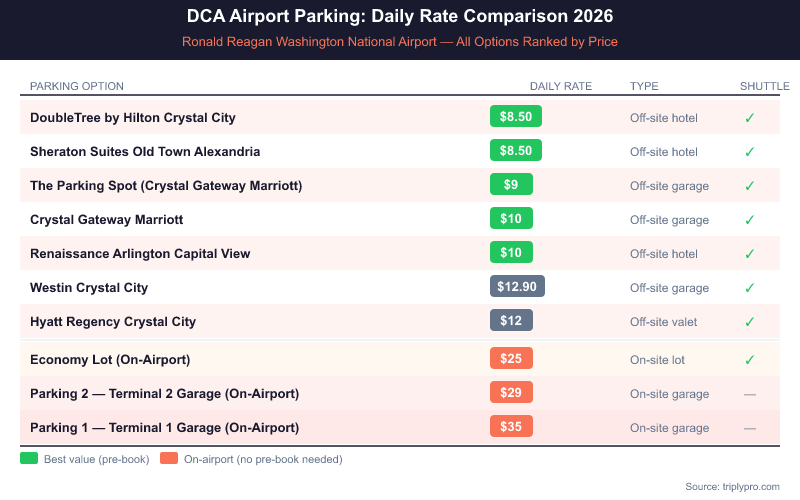Click the $25 Economy Lot rate badge
The width and height of the screenshot is (800, 500).
511,359
